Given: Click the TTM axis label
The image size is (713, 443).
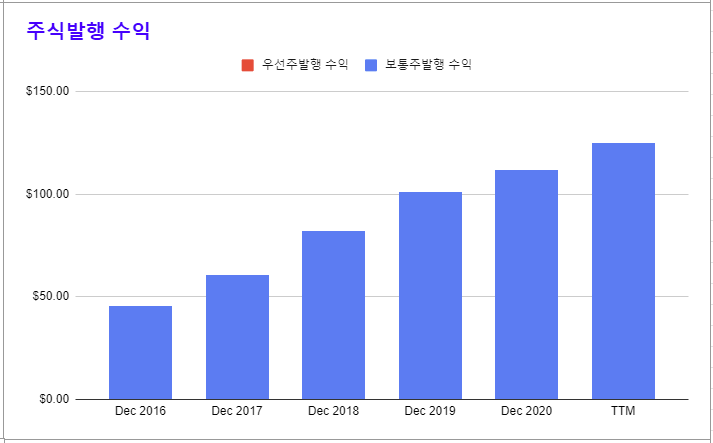Looking at the screenshot, I should point(623,411).
